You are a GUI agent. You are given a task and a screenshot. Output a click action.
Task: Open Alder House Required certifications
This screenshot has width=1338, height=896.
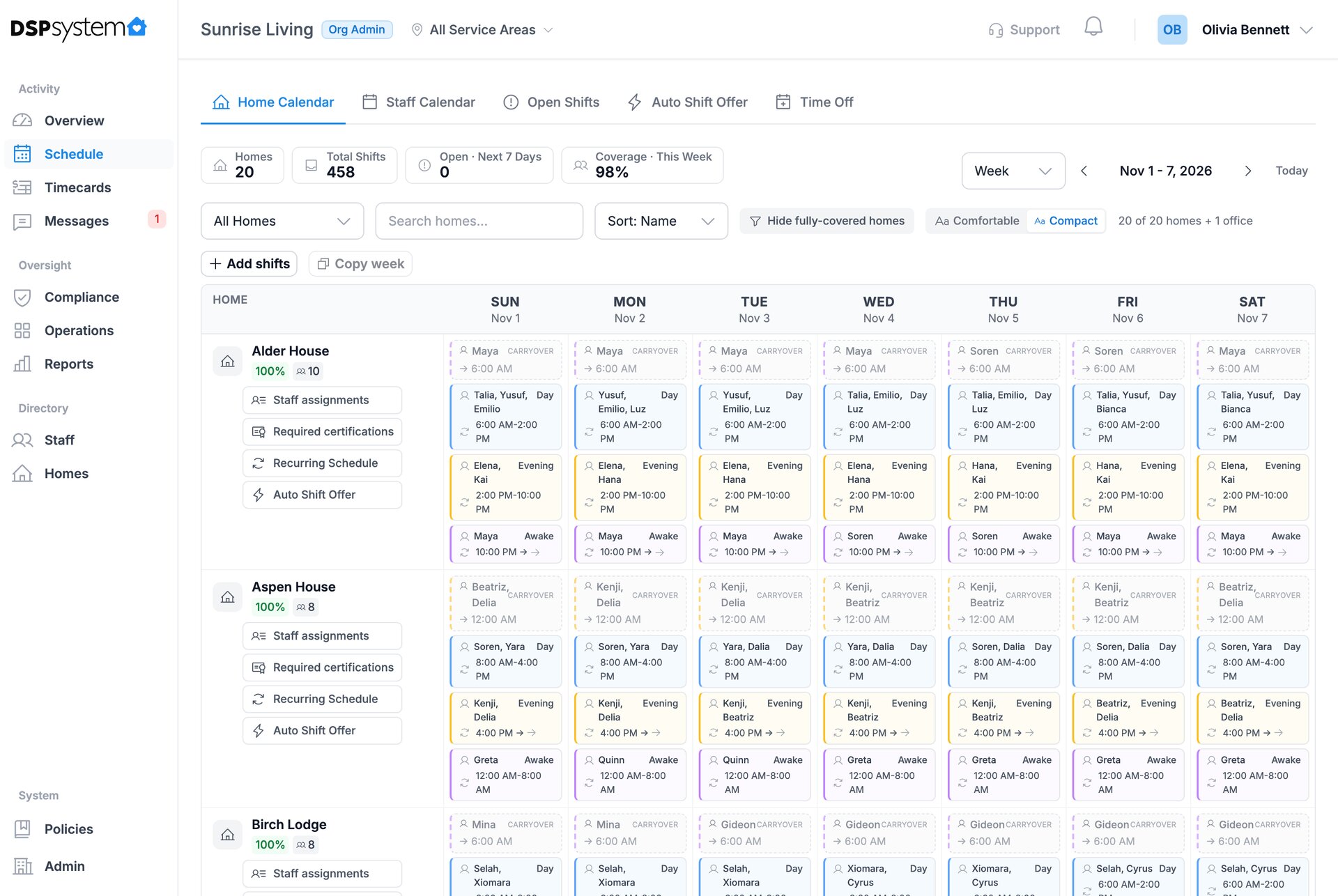point(322,431)
